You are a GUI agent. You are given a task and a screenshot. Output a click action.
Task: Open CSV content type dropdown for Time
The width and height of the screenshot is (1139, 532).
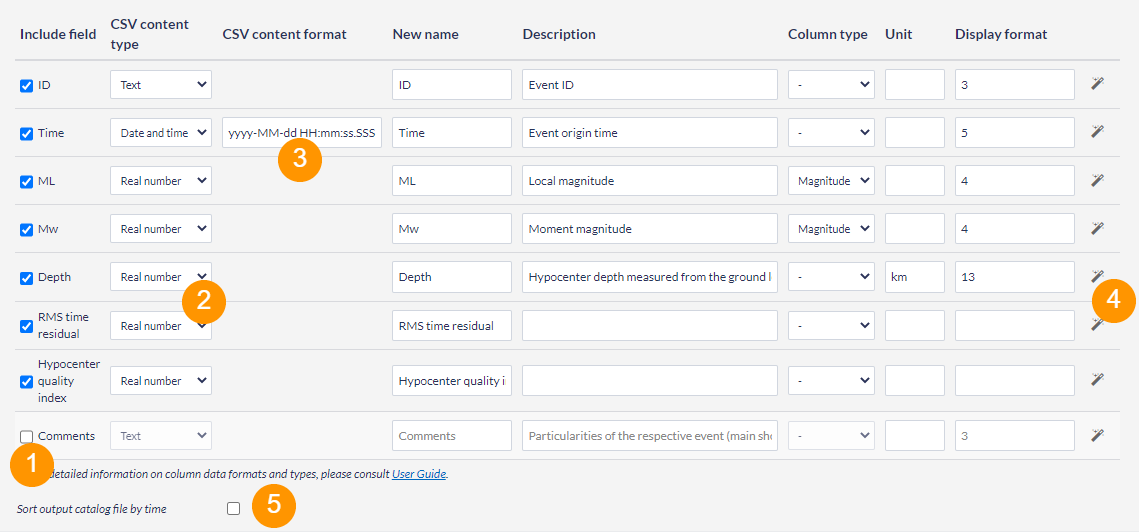click(x=160, y=132)
